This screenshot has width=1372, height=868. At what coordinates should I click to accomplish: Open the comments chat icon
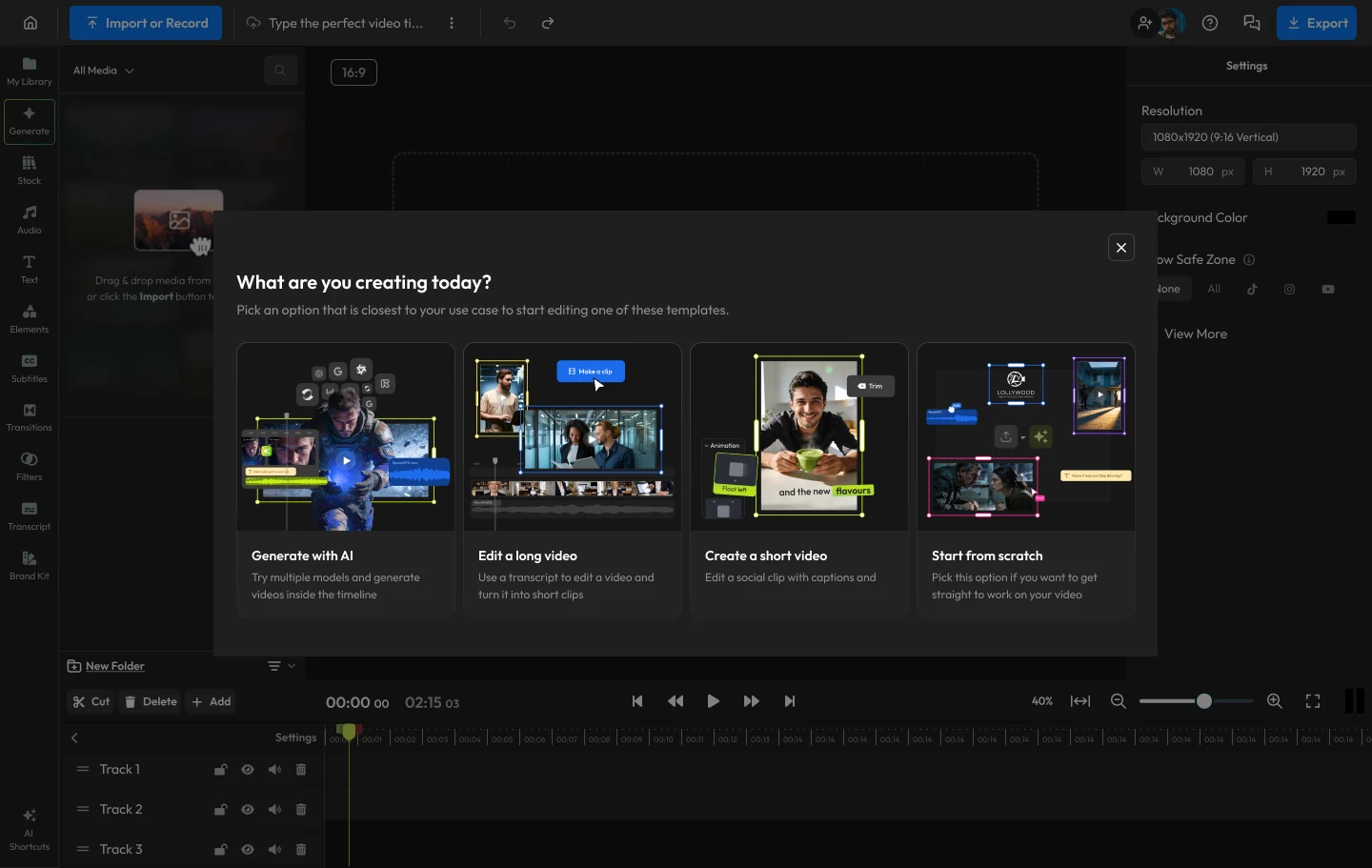coord(1252,23)
